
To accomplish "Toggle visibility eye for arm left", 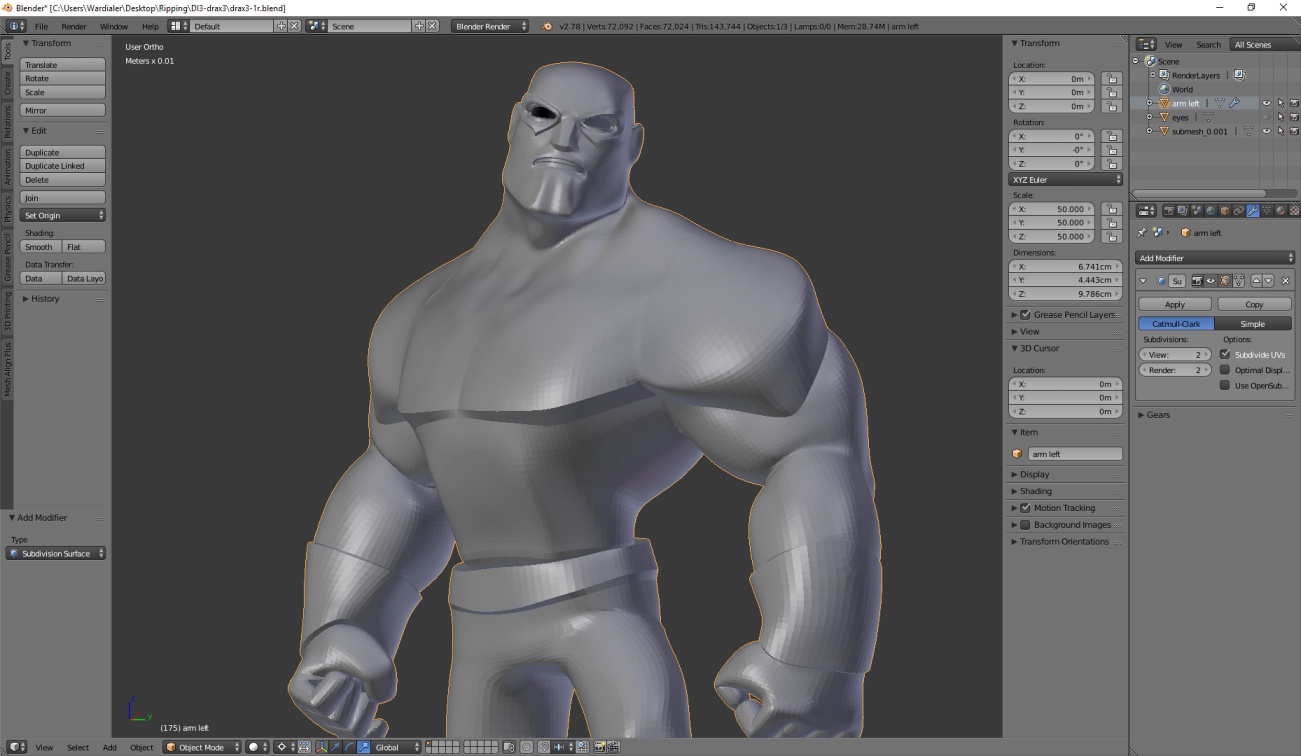I will (1266, 103).
